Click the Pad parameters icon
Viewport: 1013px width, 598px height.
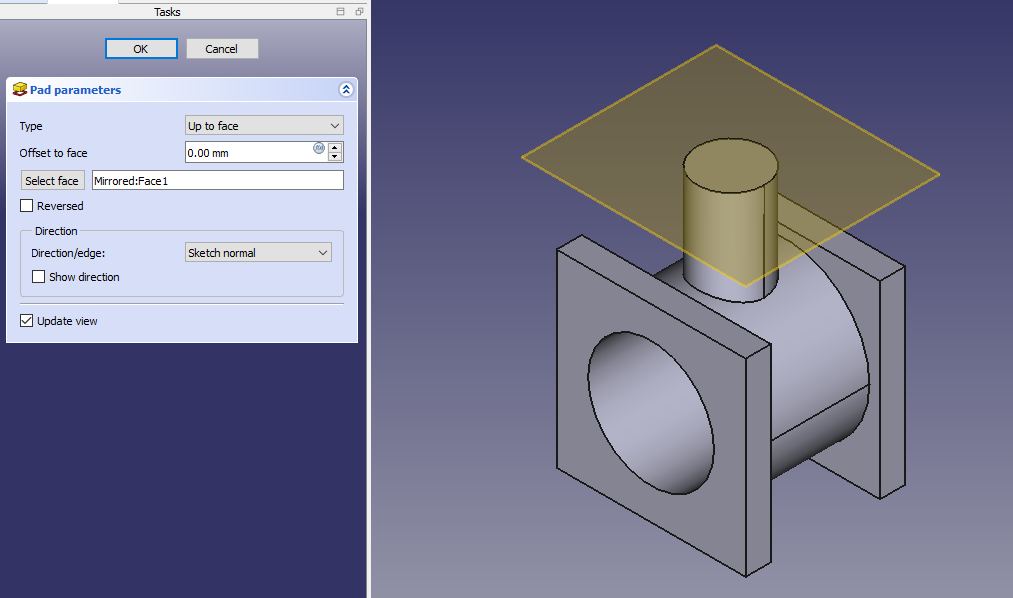tap(19, 90)
